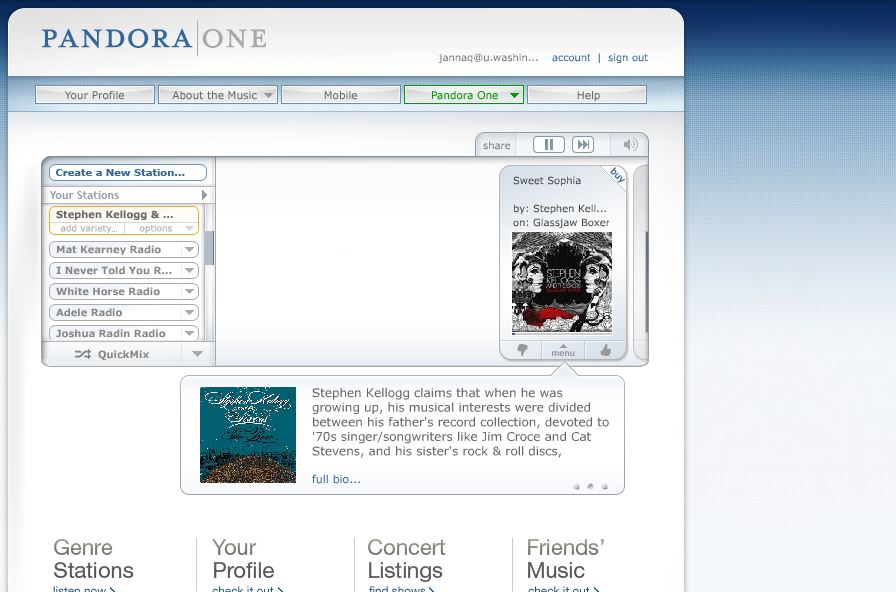This screenshot has height=592, width=896.
Task: Open the QuickMix dropdown arrow
Action: click(198, 354)
